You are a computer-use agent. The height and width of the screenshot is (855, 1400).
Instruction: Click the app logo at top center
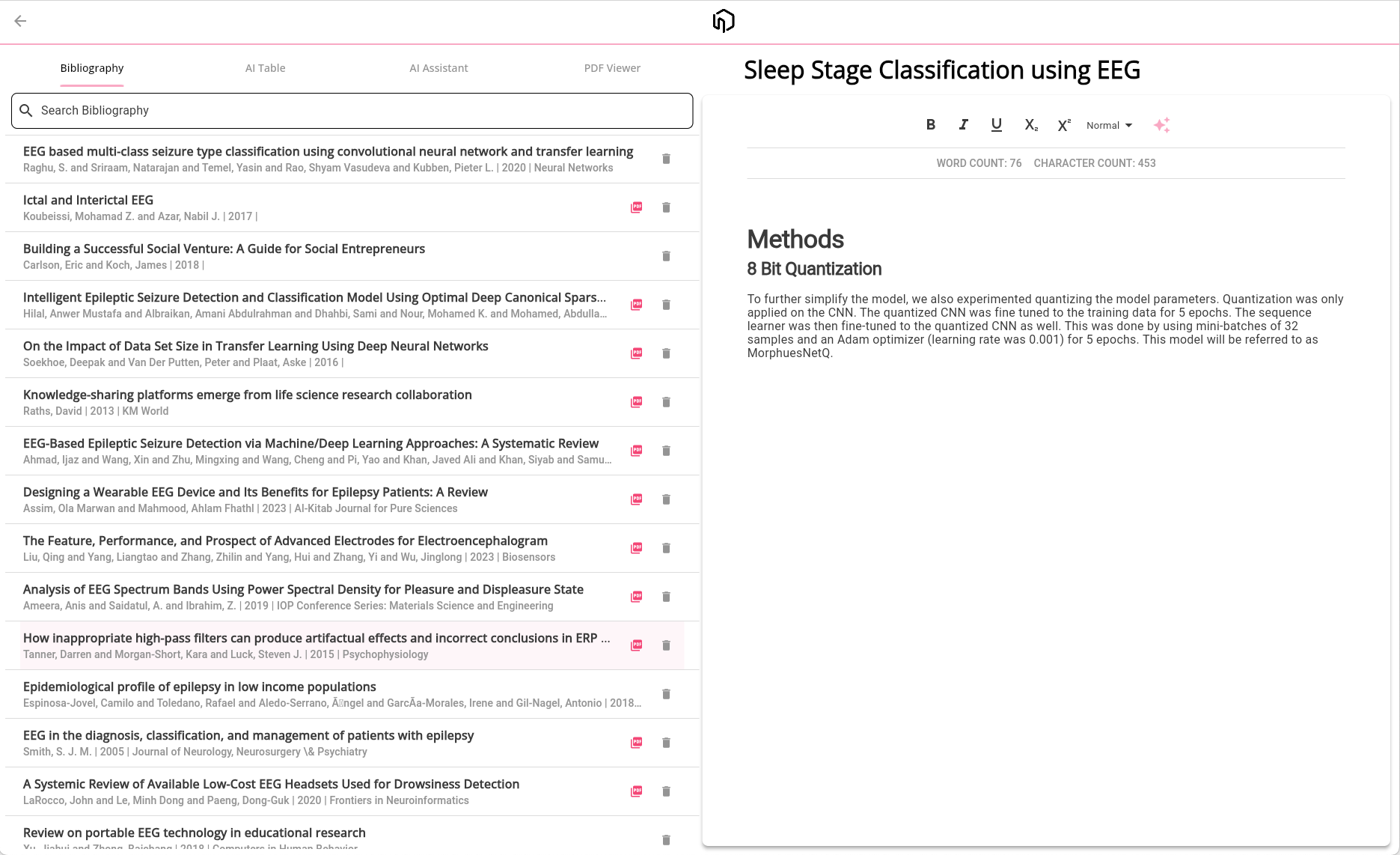(x=723, y=21)
